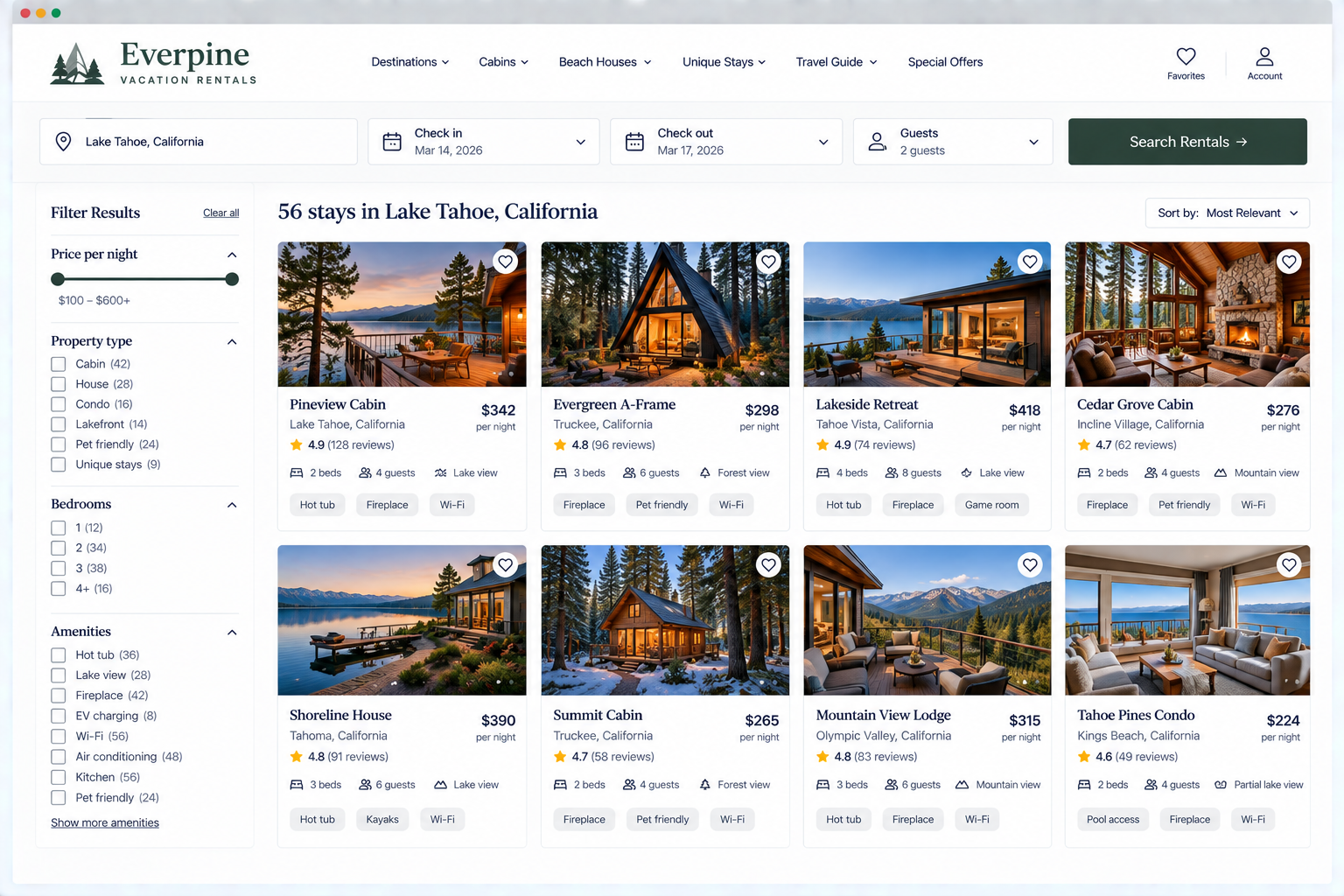The image size is (1344, 896).
Task: Collapse the Bedrooms filter section
Action: coord(232,505)
